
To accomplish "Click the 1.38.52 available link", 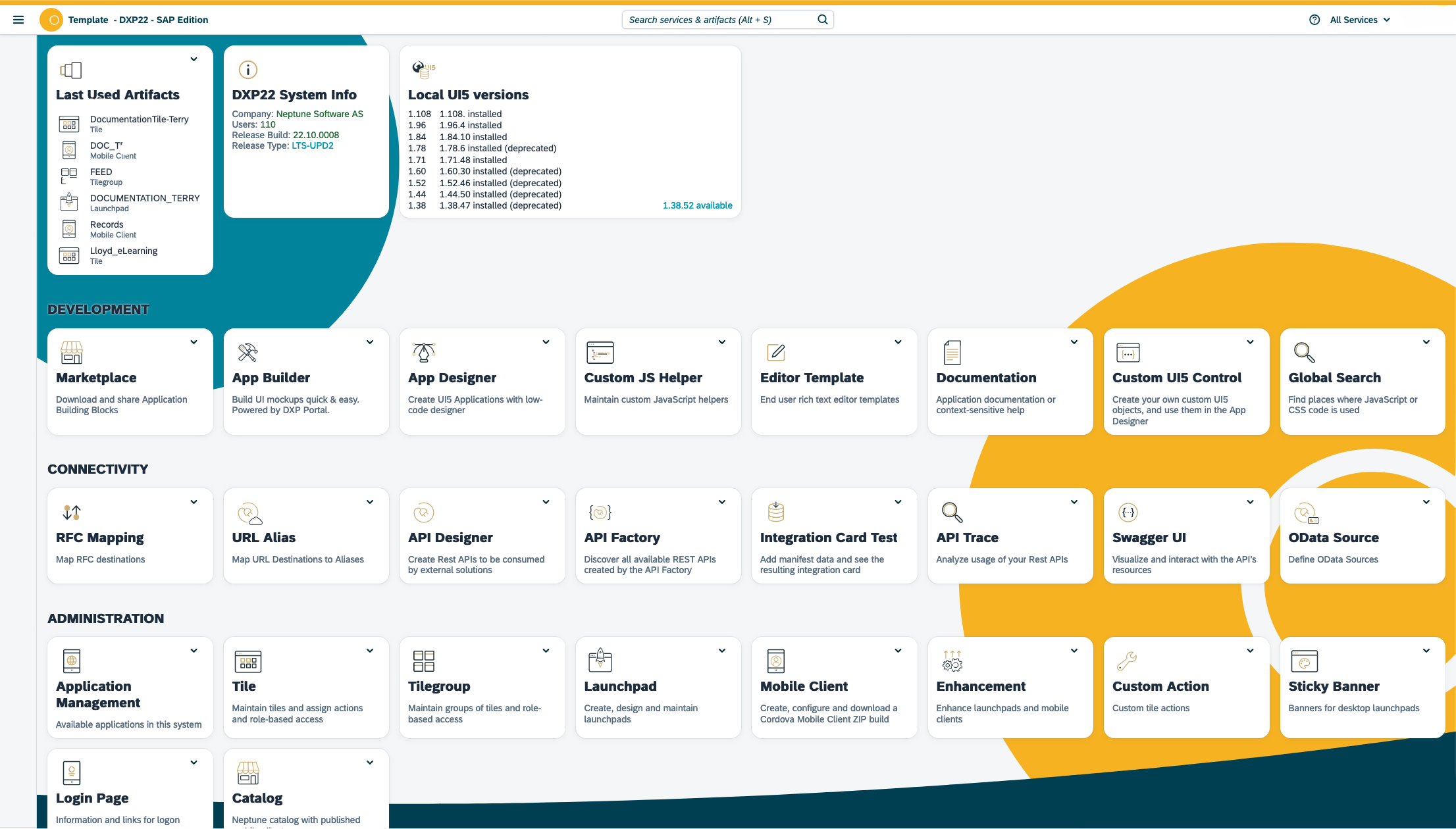I will [696, 205].
